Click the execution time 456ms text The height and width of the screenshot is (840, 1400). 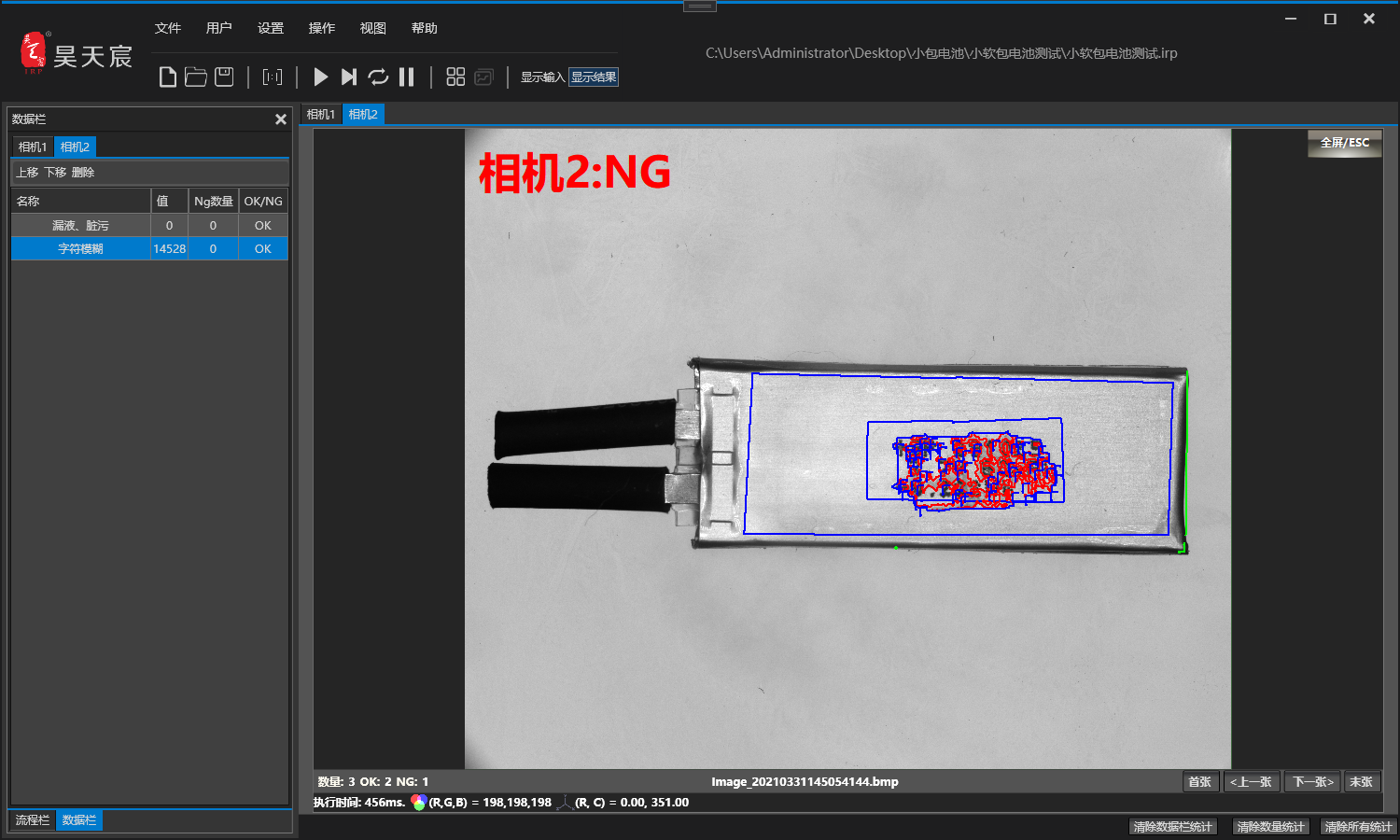tap(359, 803)
